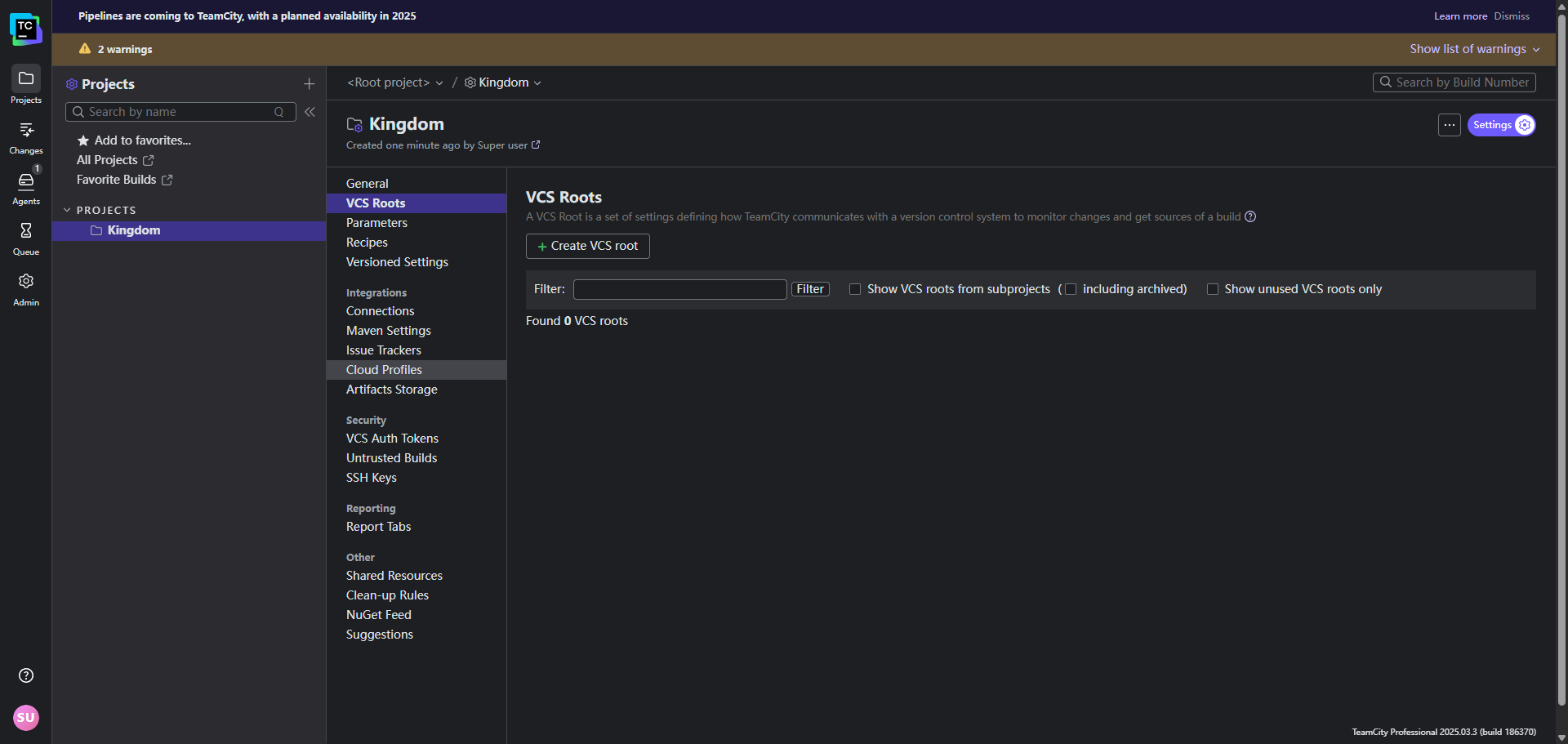
Task: Open Issue Trackers tab
Action: click(x=416, y=350)
